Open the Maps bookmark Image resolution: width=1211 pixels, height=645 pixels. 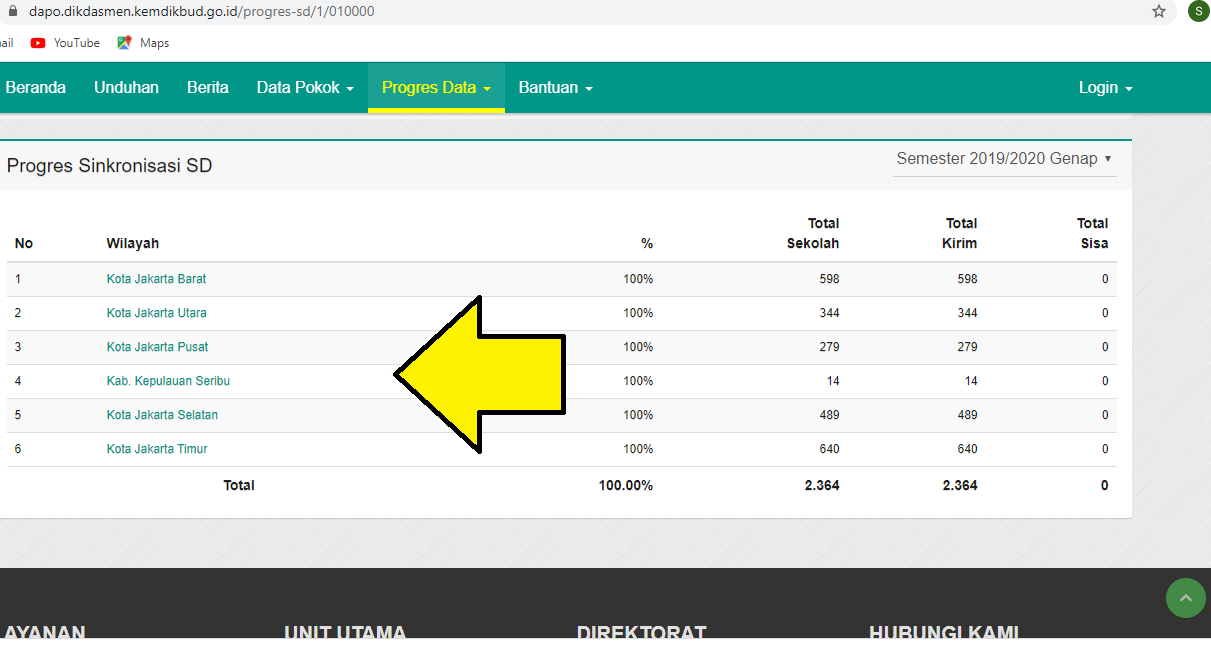(143, 43)
